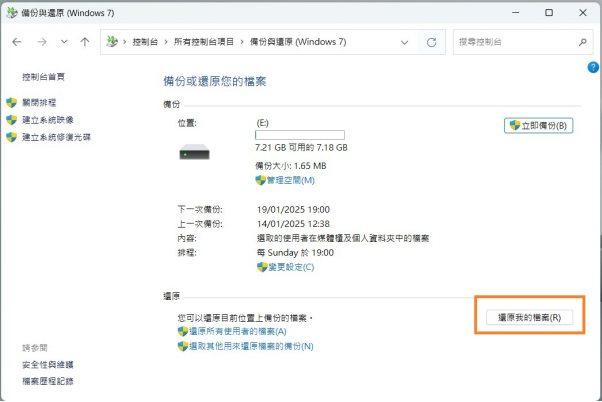Viewport: 602px width, 402px height.
Task: Click the 14/01/2025 12:38 last backup value
Action: 293,224
